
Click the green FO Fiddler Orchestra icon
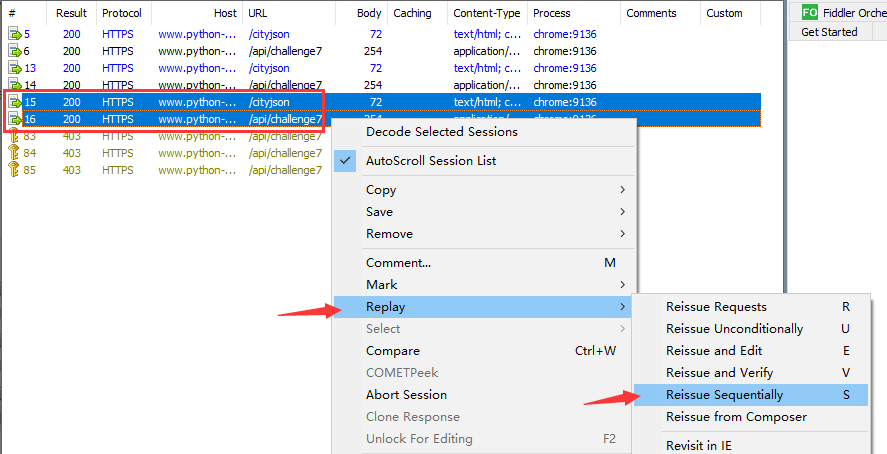pyautogui.click(x=809, y=12)
